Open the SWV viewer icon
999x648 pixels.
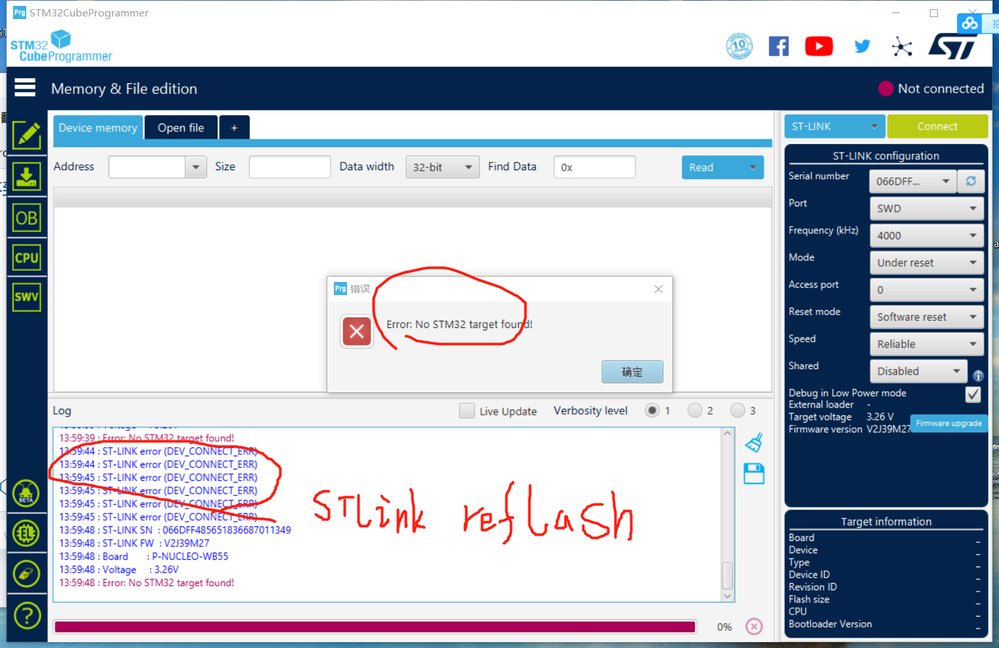[x=26, y=297]
